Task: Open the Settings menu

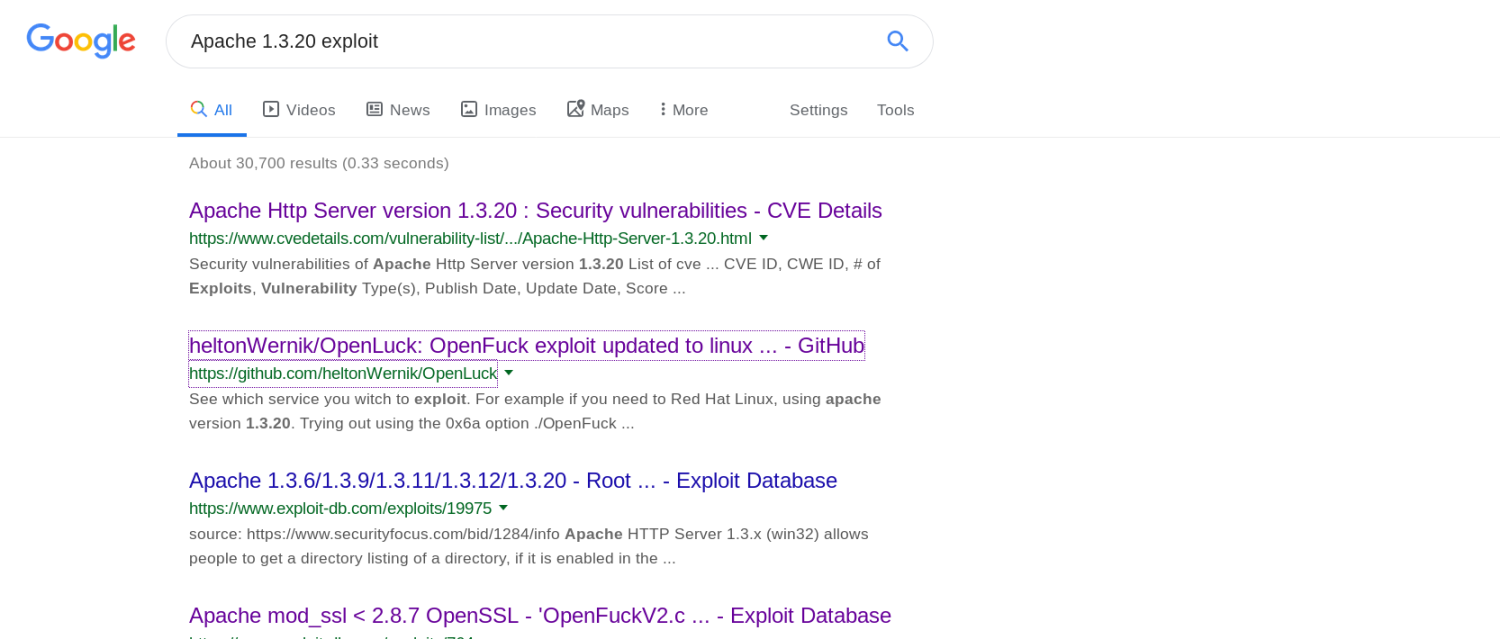Action: click(818, 110)
